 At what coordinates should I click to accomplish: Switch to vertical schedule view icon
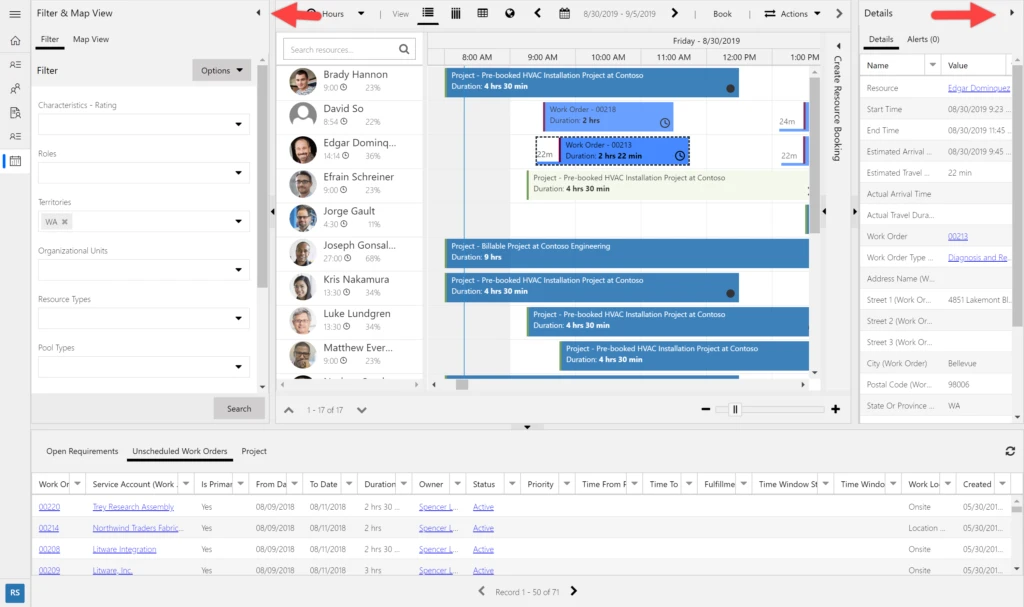[x=456, y=13]
